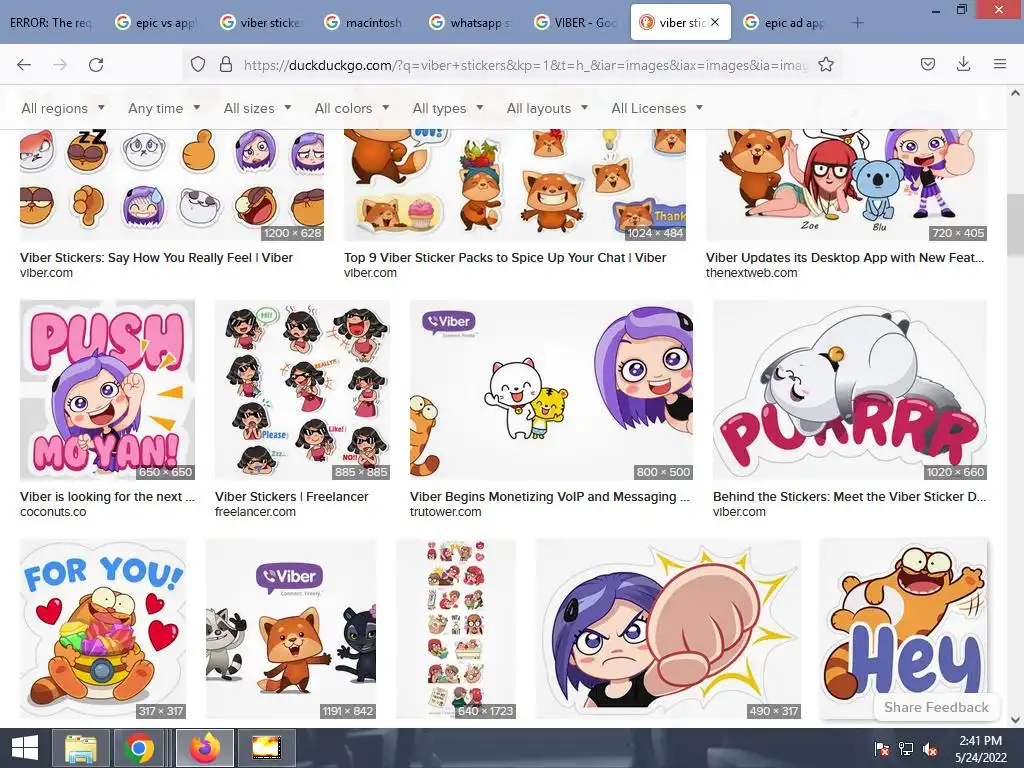This screenshot has width=1024, height=768.
Task: Open Viber Stickers | Freelancer link
Action: click(291, 496)
